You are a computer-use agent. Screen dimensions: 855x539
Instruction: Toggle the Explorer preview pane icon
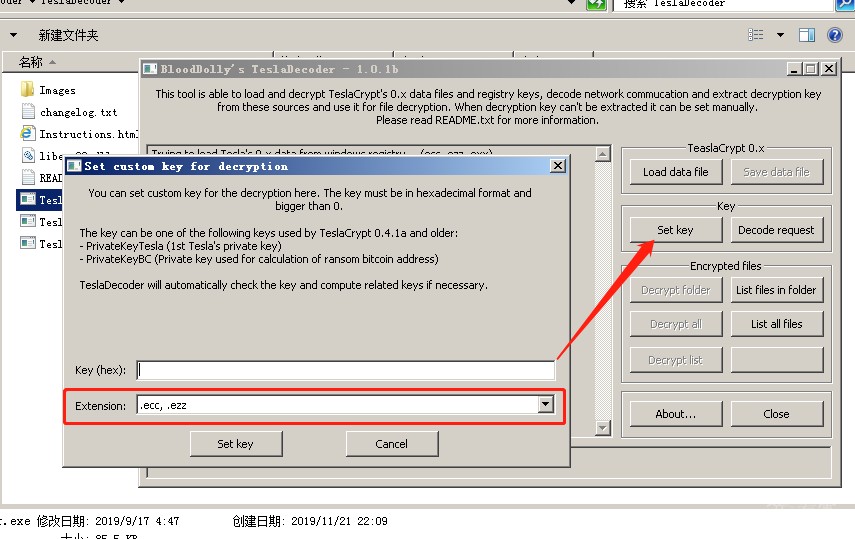(807, 35)
